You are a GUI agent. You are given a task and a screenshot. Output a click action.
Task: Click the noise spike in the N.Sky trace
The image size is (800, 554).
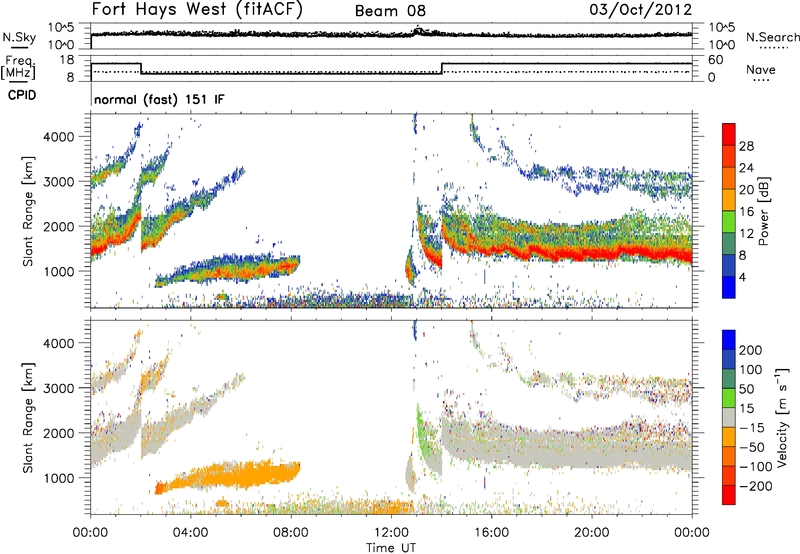click(419, 30)
